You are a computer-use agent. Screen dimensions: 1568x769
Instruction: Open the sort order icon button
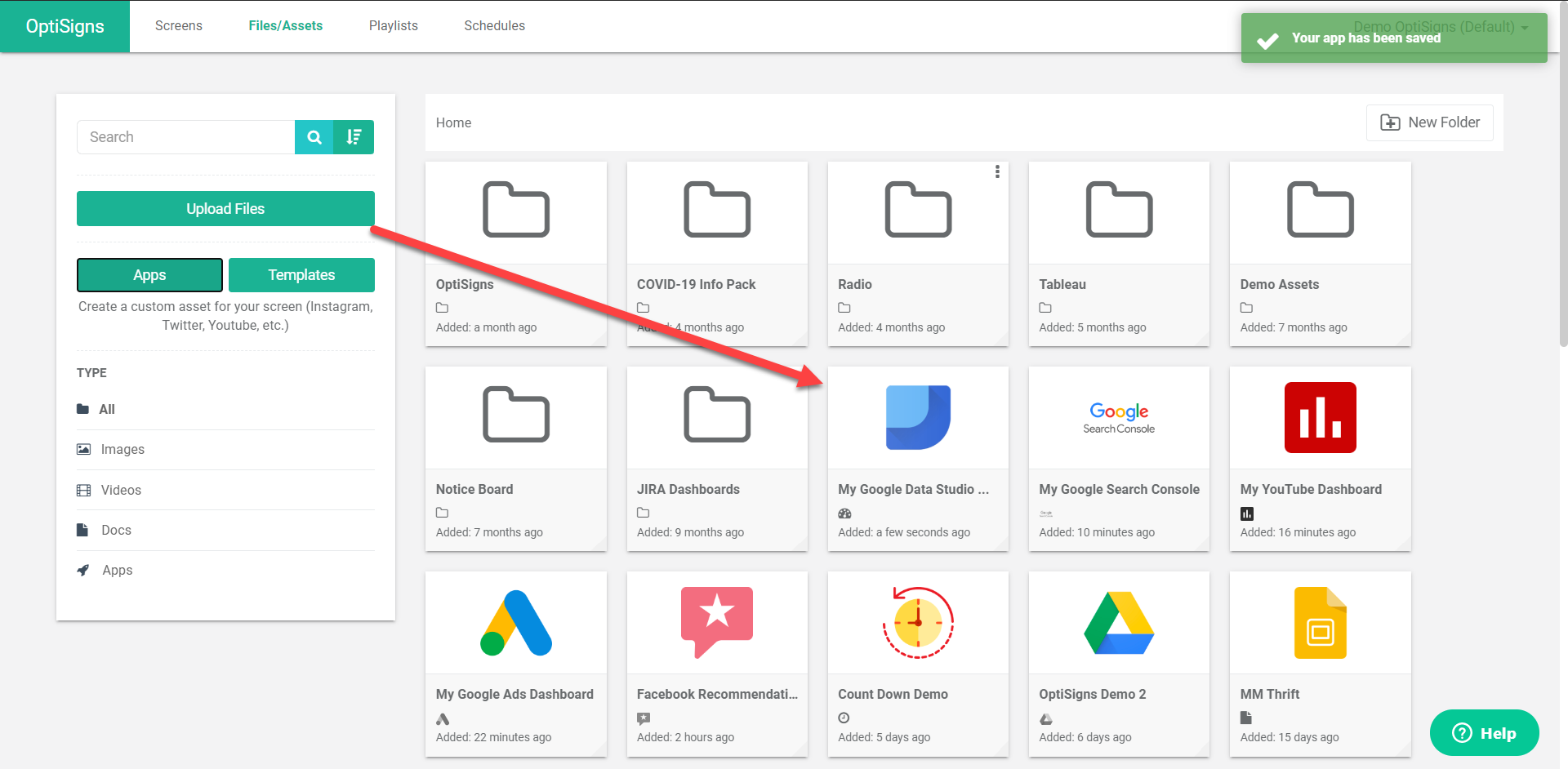point(354,137)
